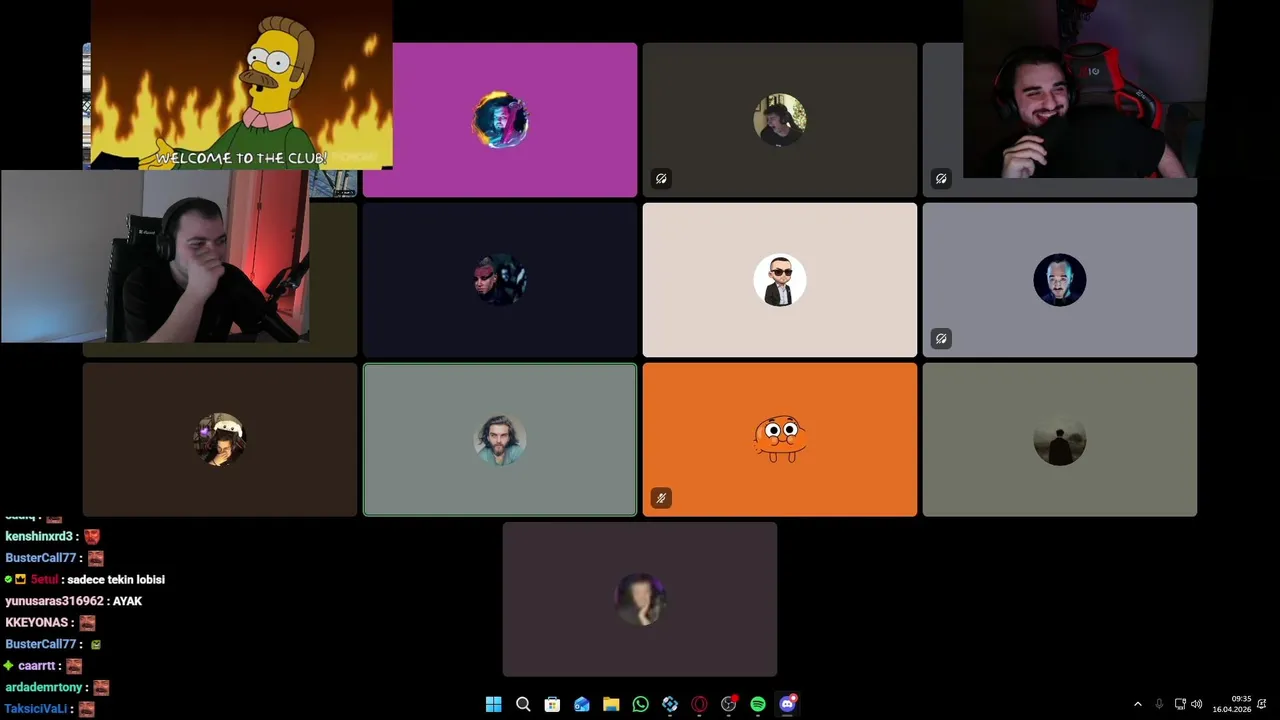Select gray tile with bald man avatar
This screenshot has width=1280, height=720.
(1060, 280)
